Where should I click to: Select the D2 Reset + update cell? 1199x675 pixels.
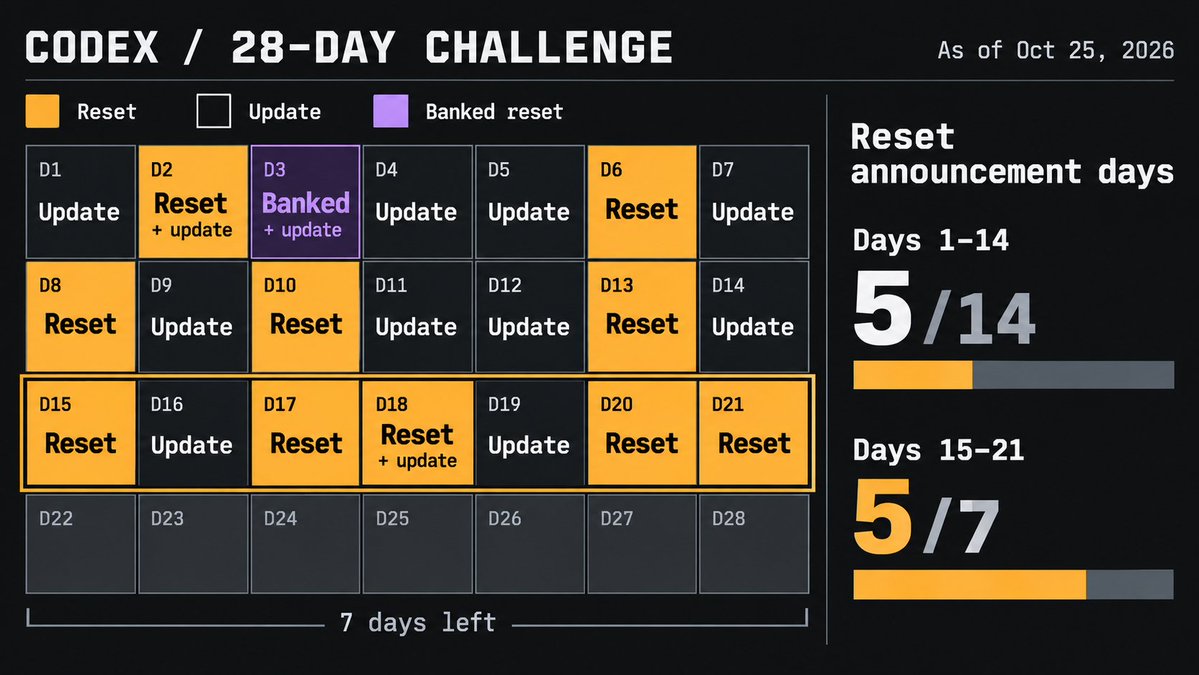(x=193, y=202)
